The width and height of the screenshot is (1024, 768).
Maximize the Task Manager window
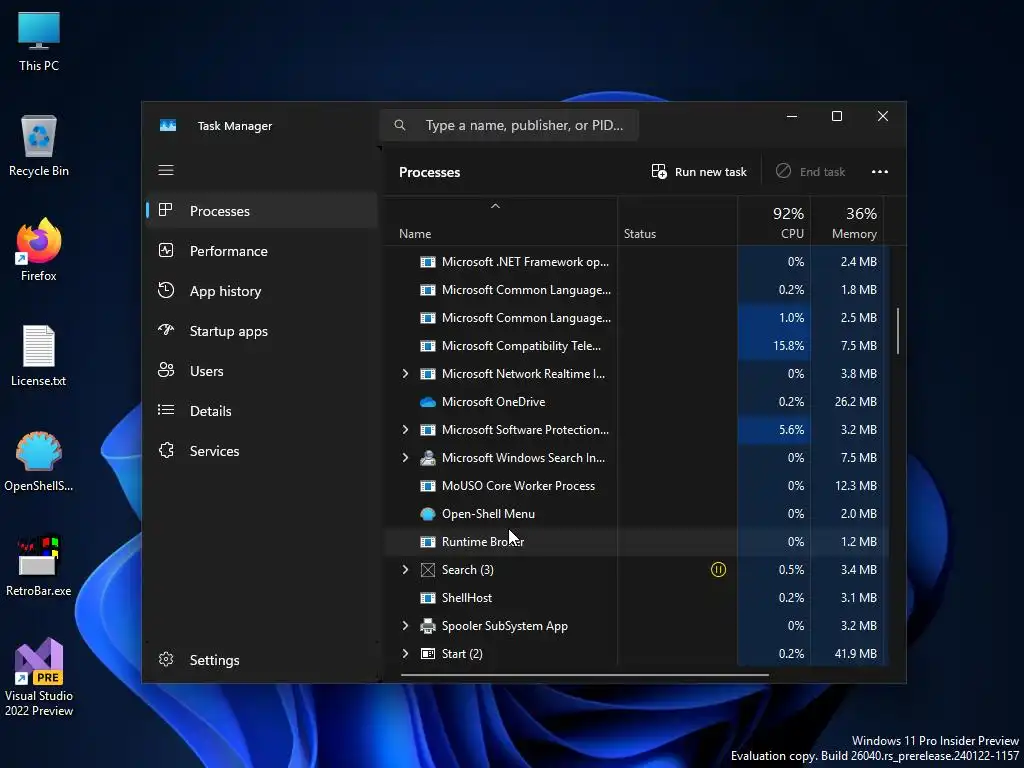(x=837, y=116)
